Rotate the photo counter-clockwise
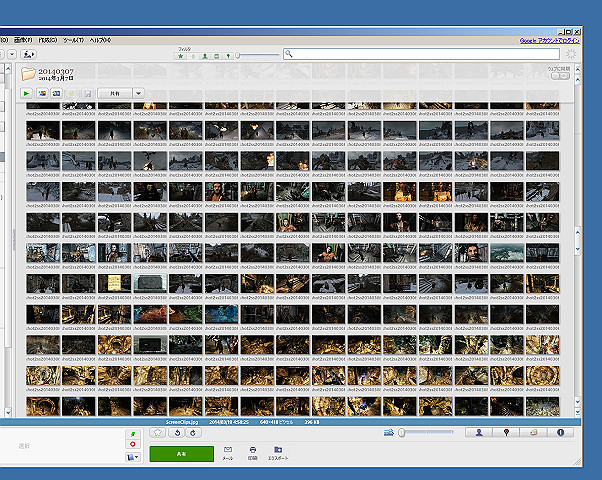 [177, 433]
